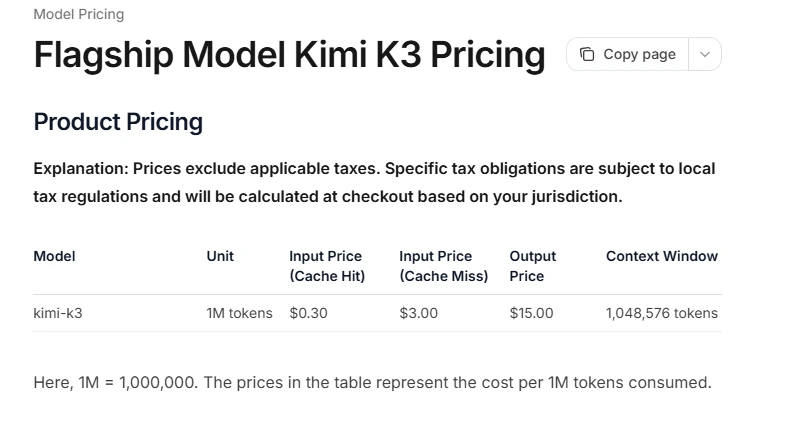Click the Flagship Model Kimi K3 Pricing heading
The width and height of the screenshot is (790, 445).
(x=289, y=54)
